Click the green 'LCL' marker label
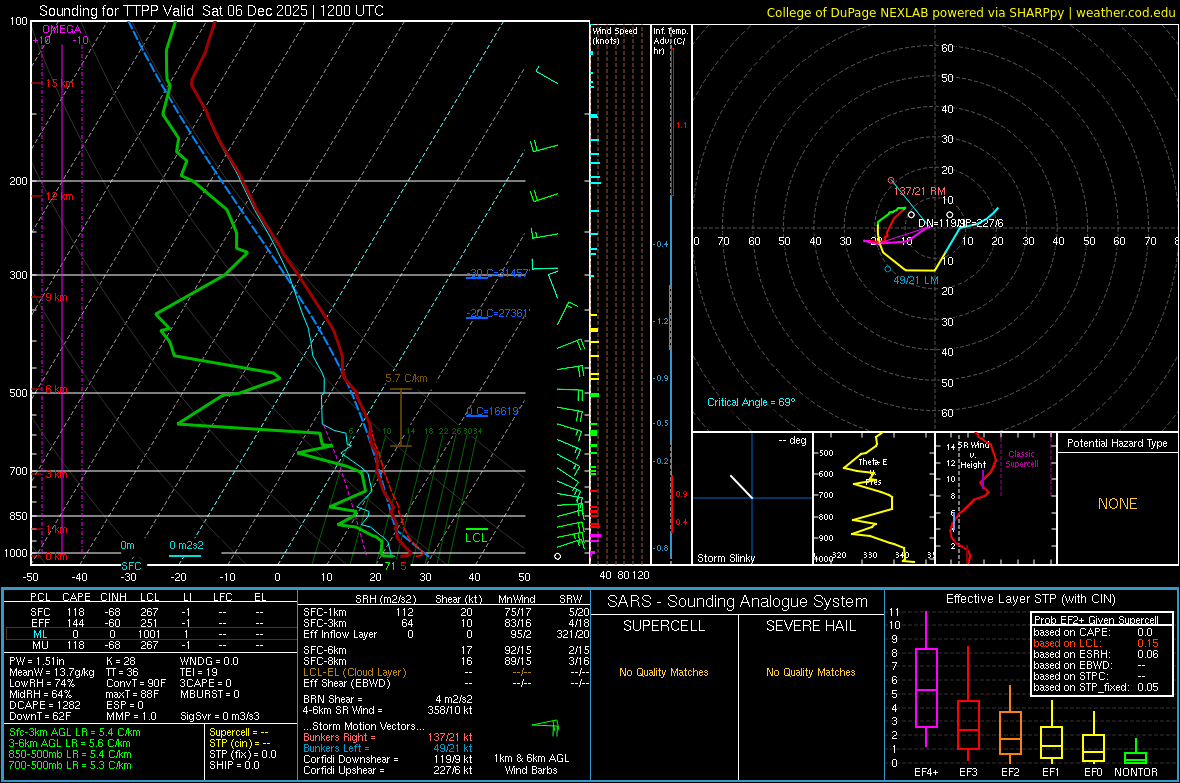 point(476,537)
